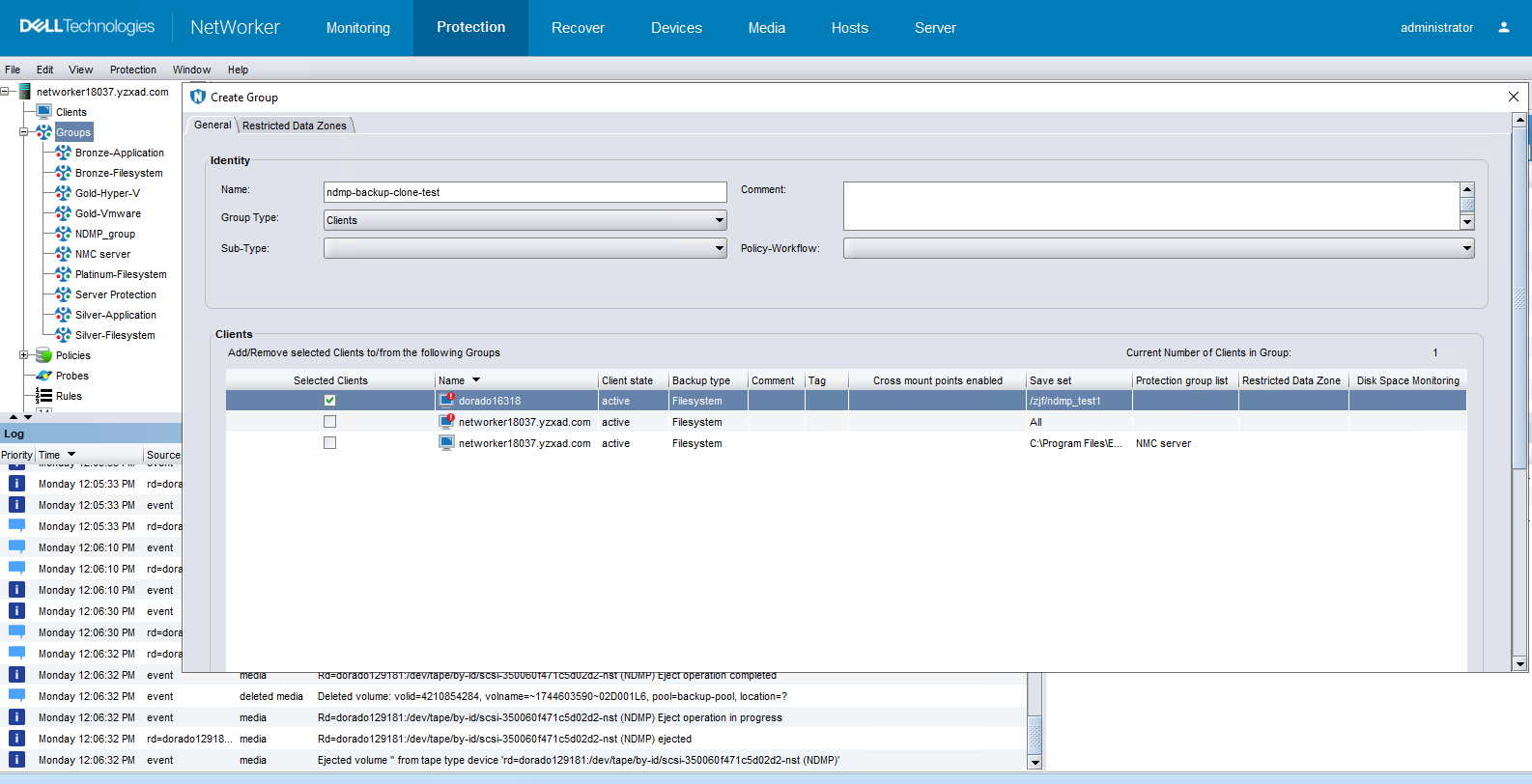The height and width of the screenshot is (784, 1532).
Task: Click the Policies icon in tree
Action: (x=44, y=355)
